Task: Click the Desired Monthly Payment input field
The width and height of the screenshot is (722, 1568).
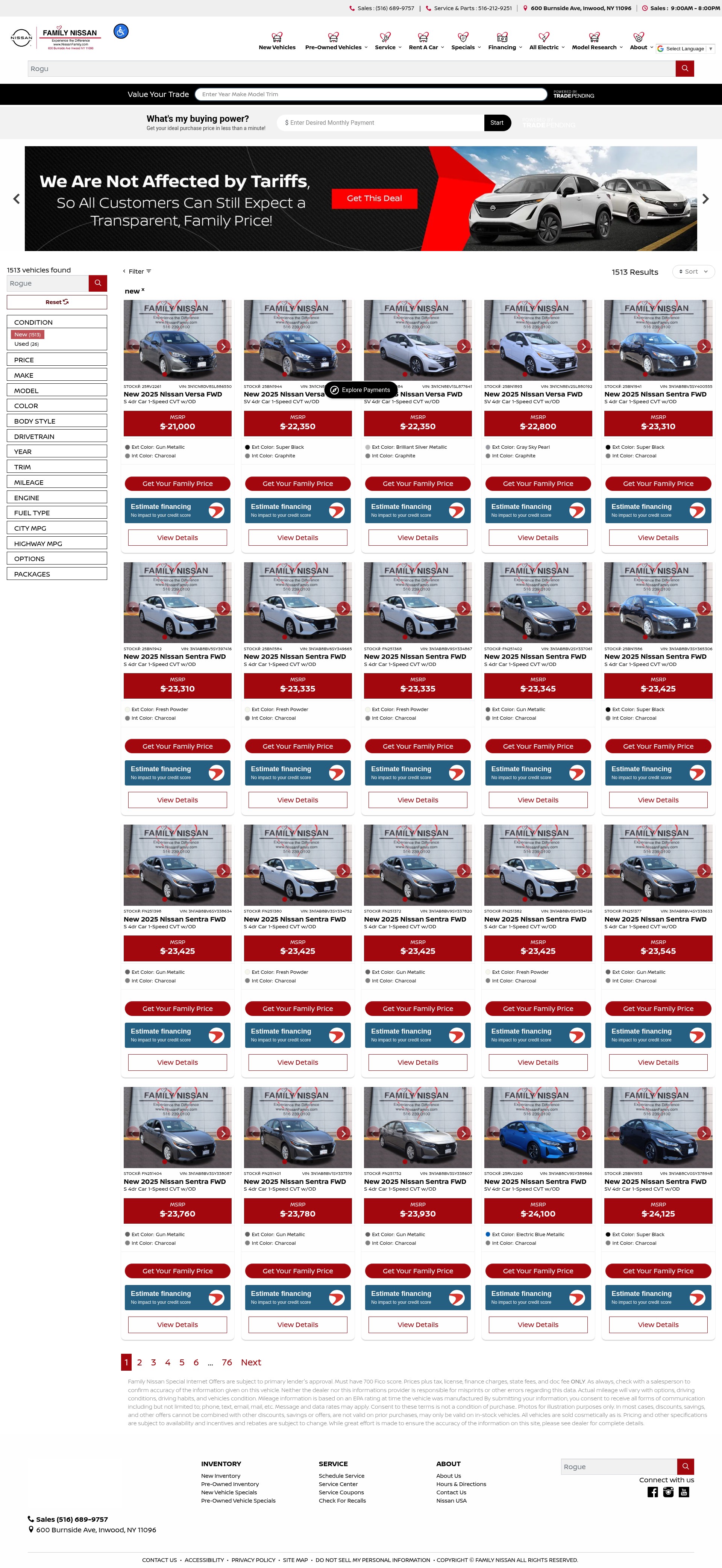Action: 381,123
